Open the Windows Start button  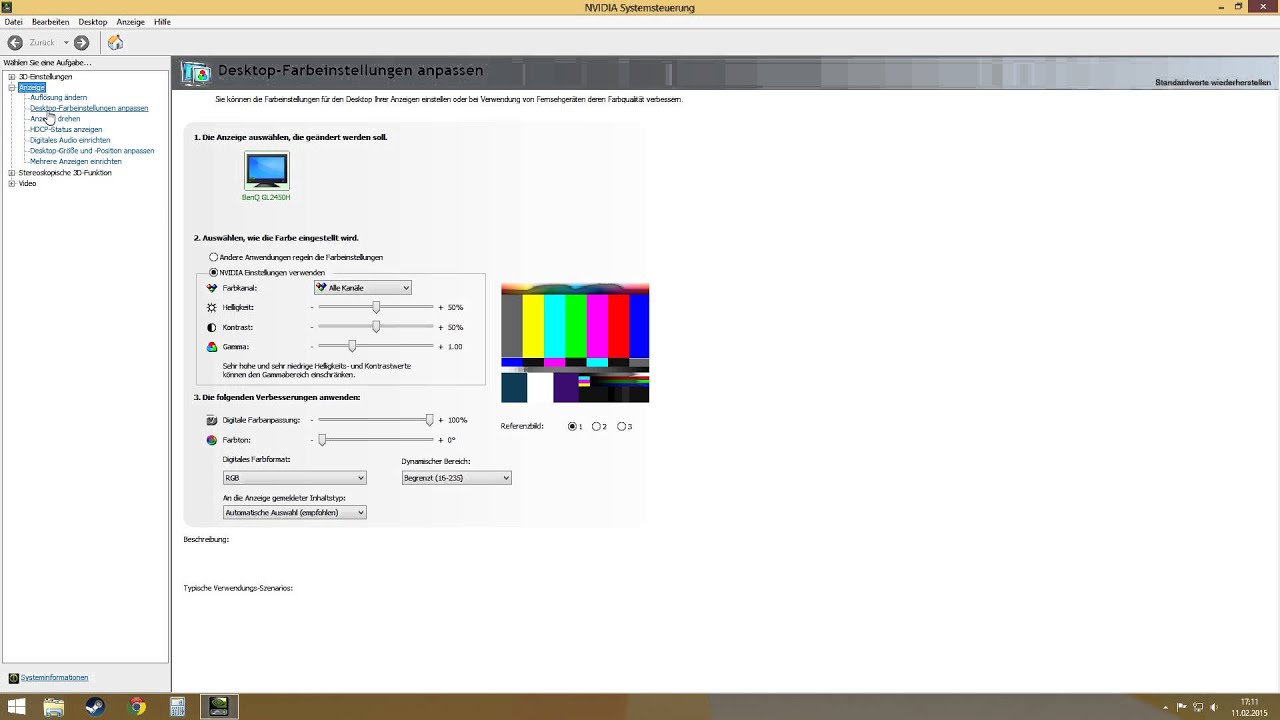click(16, 707)
